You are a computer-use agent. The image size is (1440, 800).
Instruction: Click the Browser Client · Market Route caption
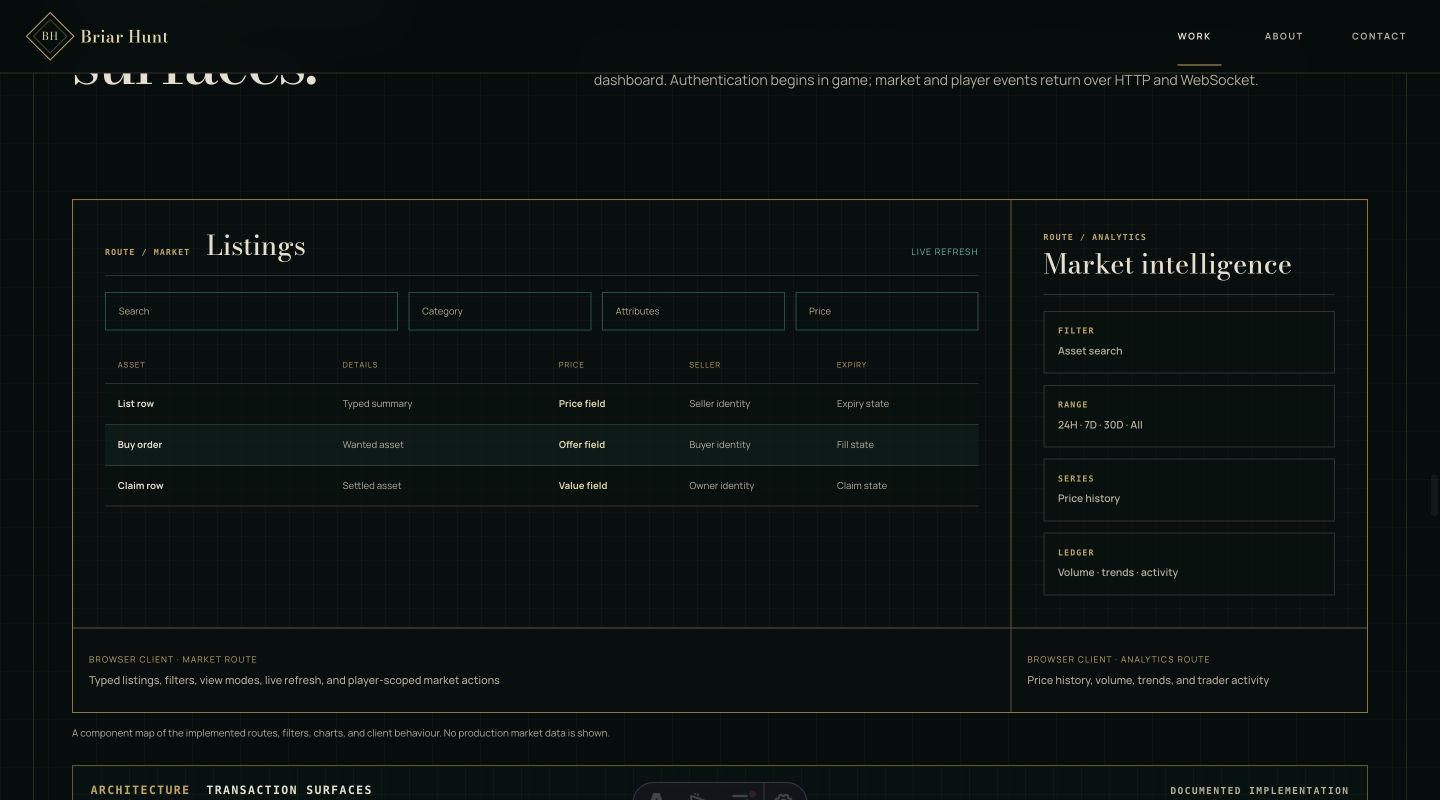[x=173, y=660]
